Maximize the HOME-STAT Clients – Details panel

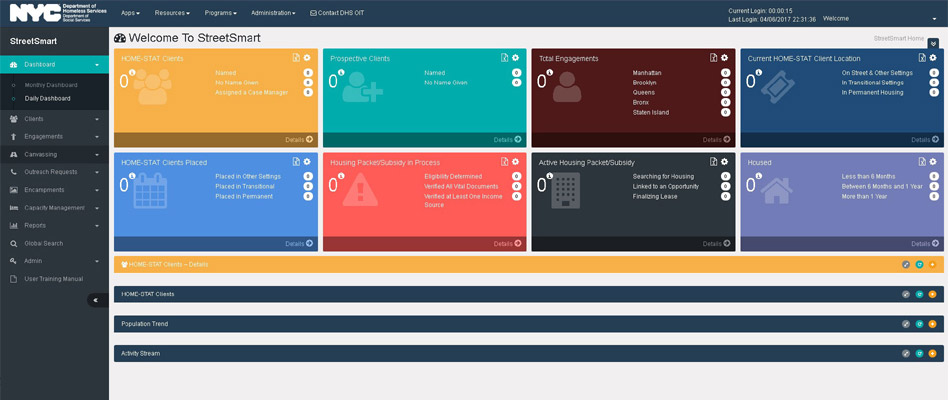(906, 264)
